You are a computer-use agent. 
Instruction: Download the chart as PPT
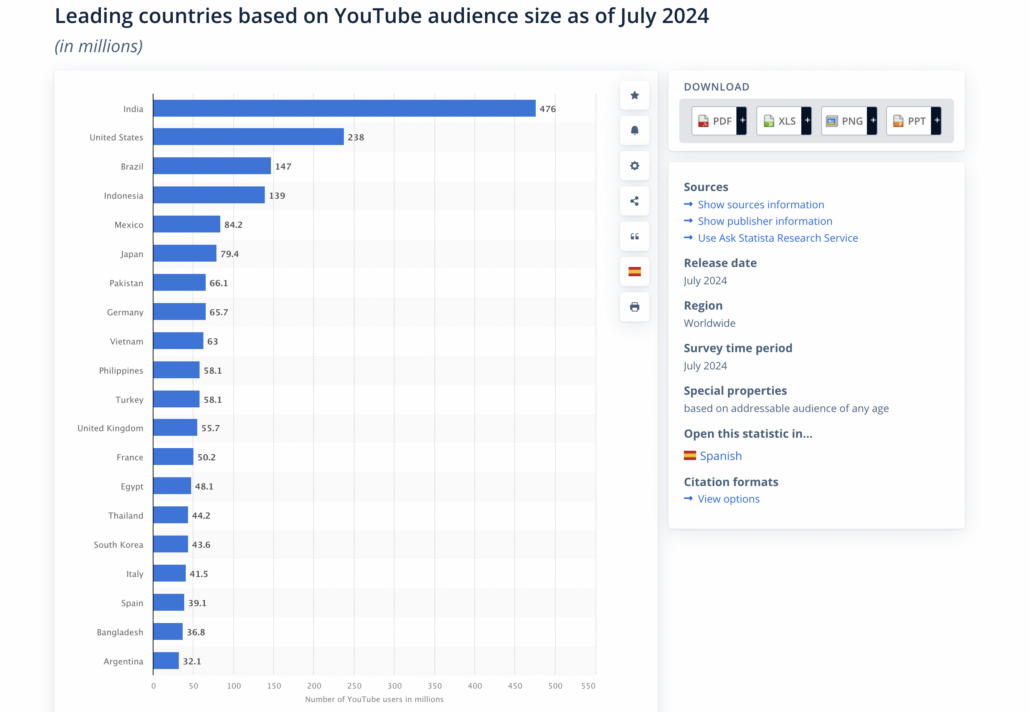[x=909, y=121]
